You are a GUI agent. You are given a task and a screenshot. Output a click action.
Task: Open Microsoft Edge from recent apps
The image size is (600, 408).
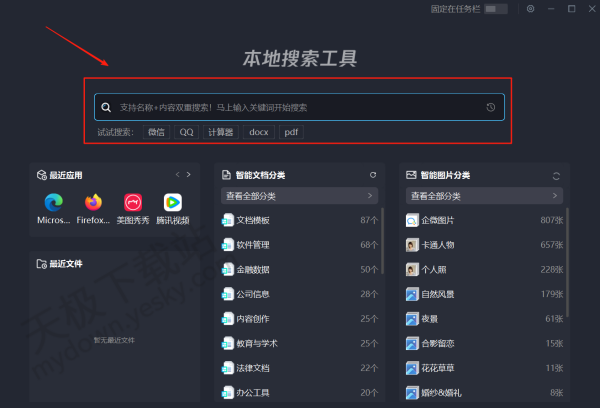[53, 203]
